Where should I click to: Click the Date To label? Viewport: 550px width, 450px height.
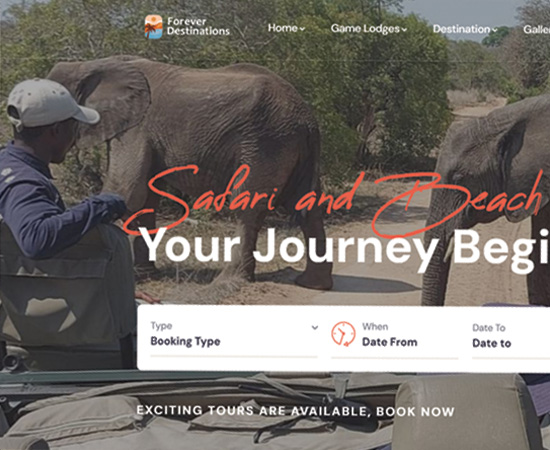[489, 328]
